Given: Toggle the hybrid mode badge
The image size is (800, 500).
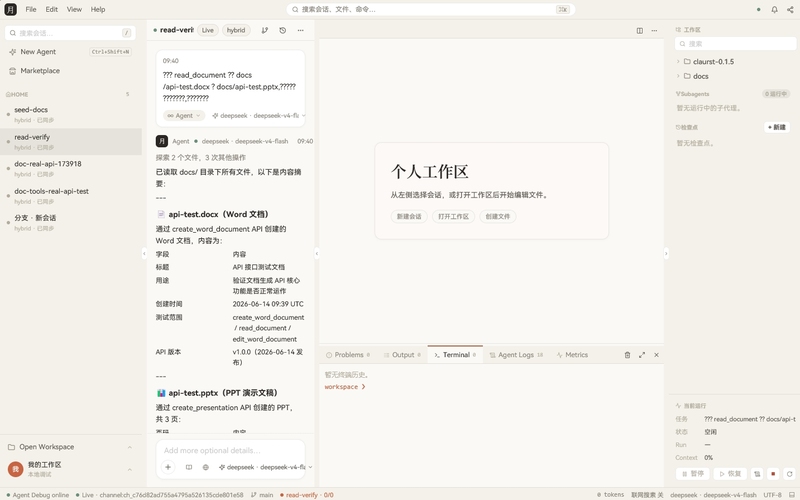Looking at the screenshot, I should [236, 30].
